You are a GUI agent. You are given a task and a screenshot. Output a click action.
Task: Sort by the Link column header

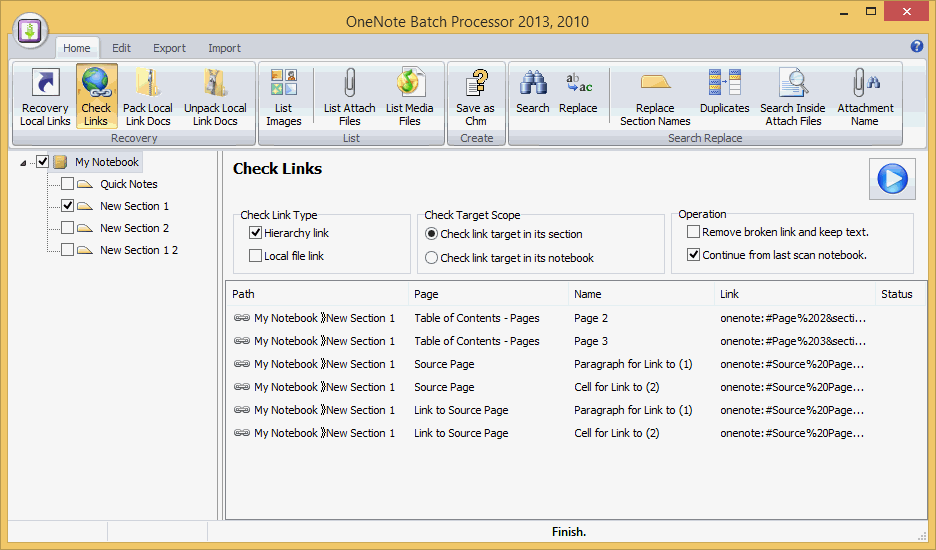[795, 294]
